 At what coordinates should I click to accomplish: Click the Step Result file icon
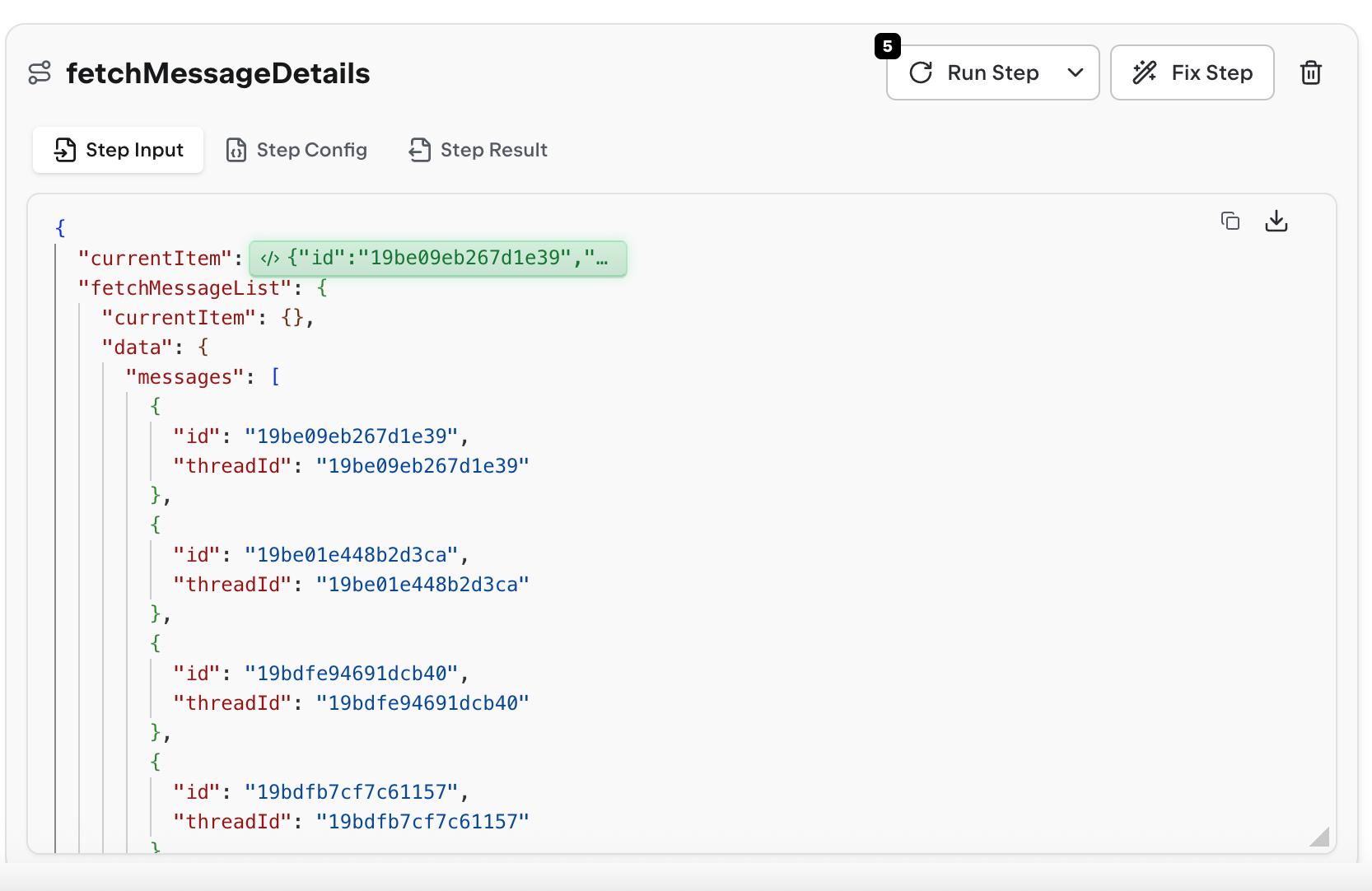(420, 150)
